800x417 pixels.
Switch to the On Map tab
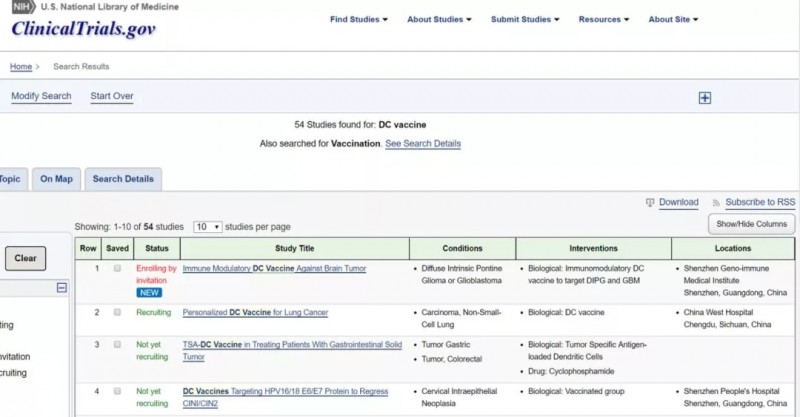tap(57, 179)
